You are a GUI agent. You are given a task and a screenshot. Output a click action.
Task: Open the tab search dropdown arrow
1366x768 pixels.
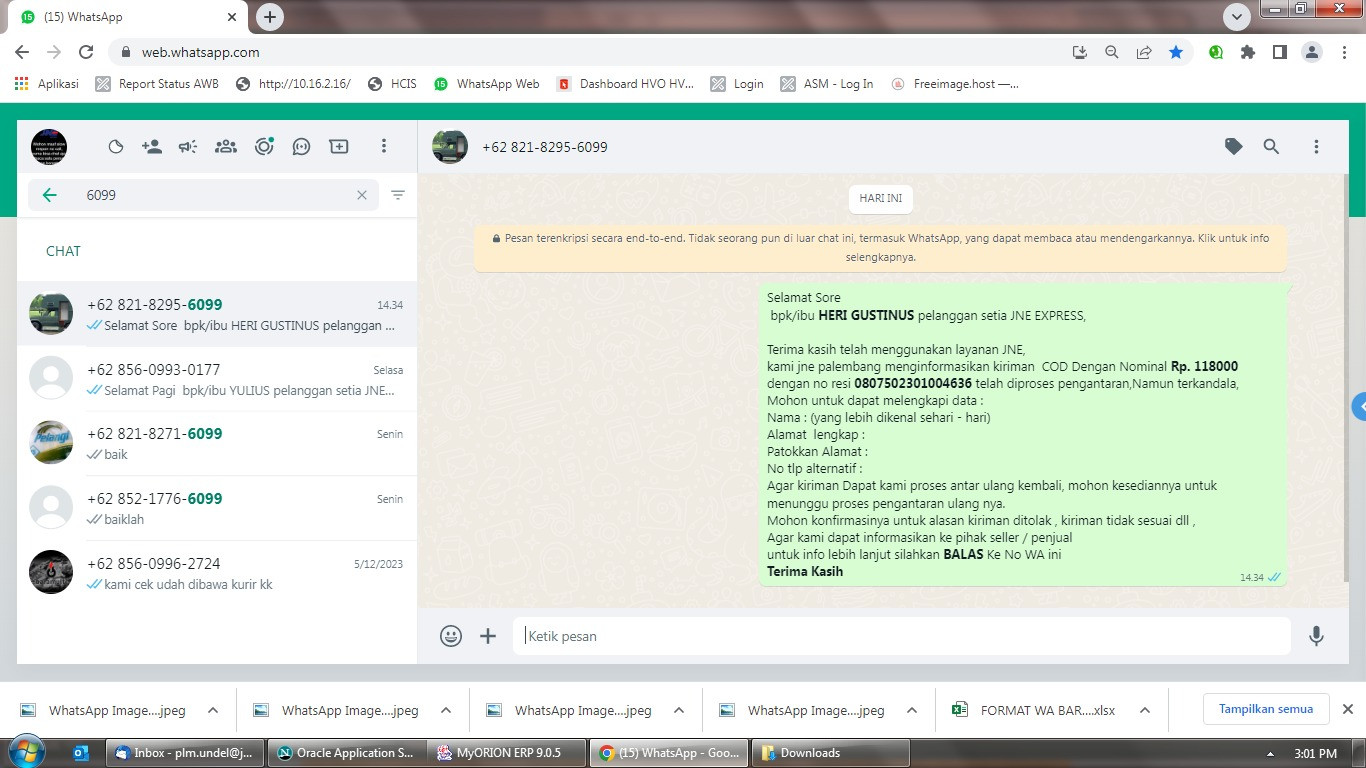tap(1237, 17)
